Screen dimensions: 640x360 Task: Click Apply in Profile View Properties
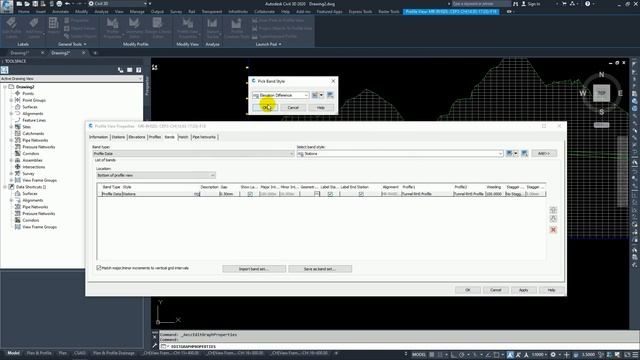point(523,290)
